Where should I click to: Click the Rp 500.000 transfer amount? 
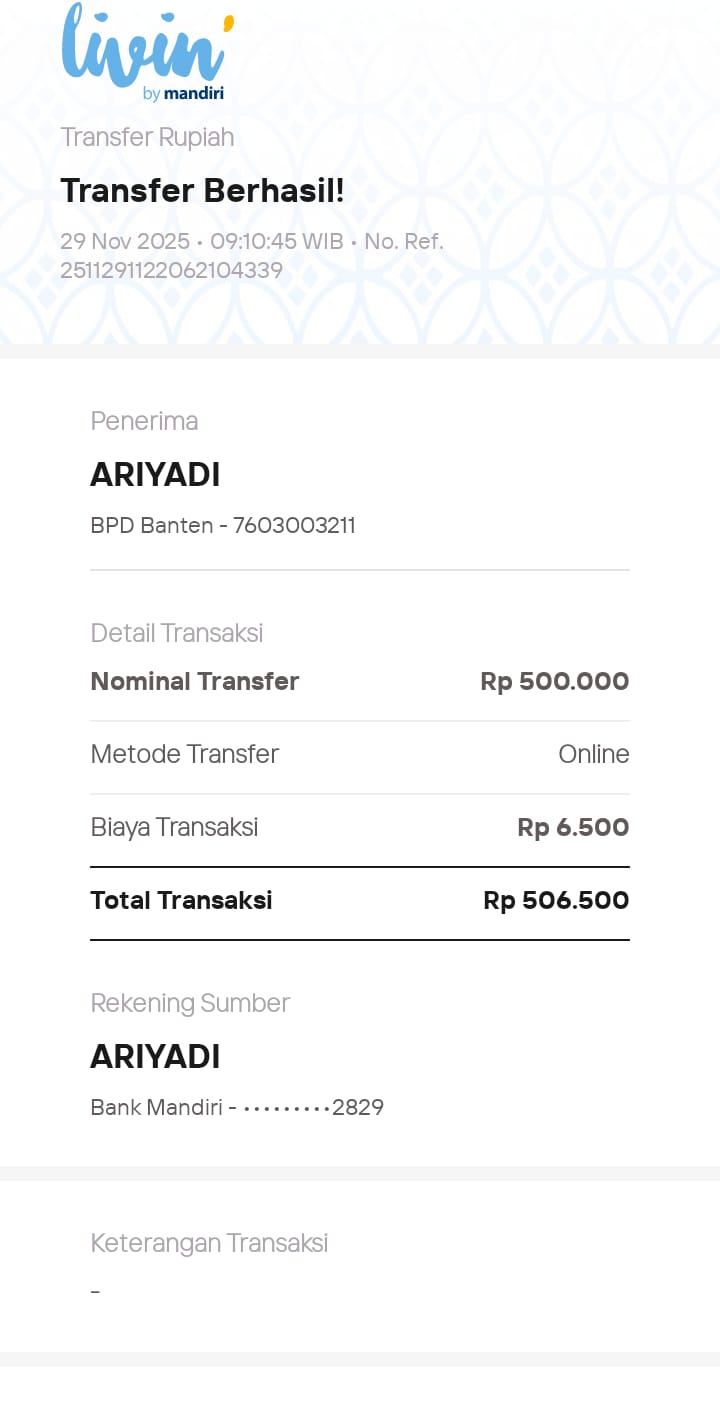tap(554, 681)
